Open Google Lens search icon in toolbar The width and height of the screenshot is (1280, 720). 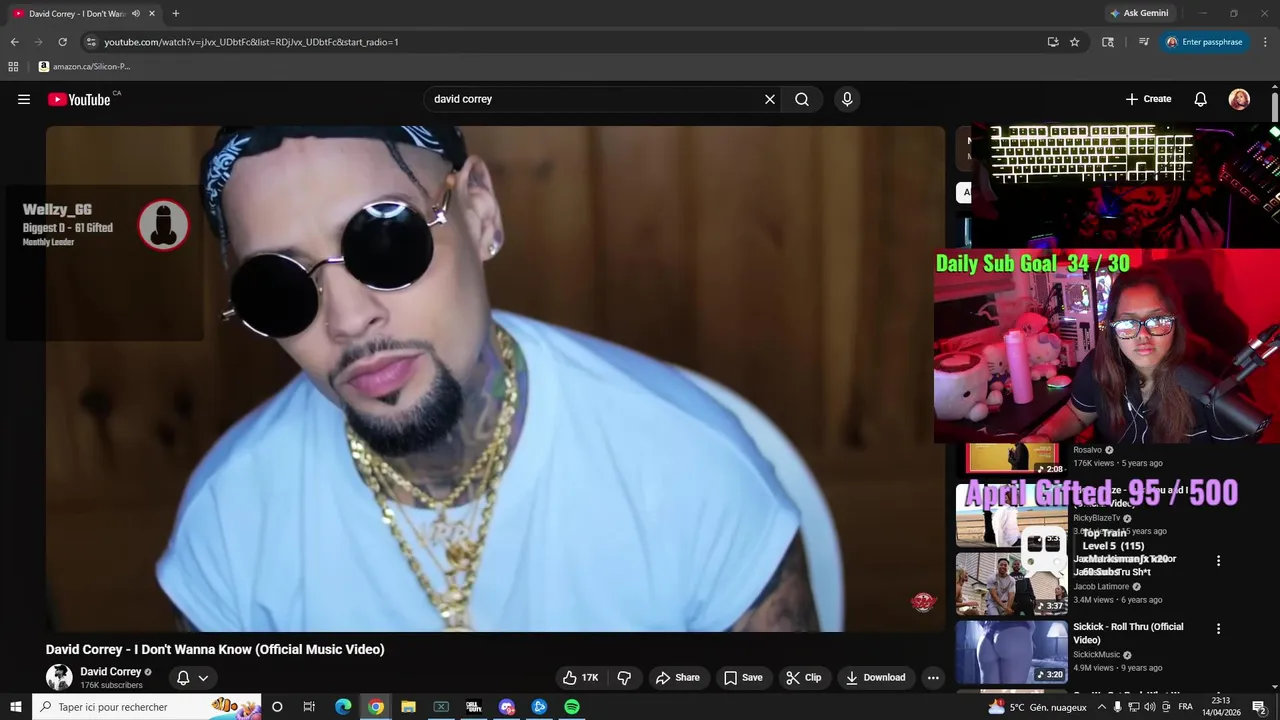point(1108,42)
